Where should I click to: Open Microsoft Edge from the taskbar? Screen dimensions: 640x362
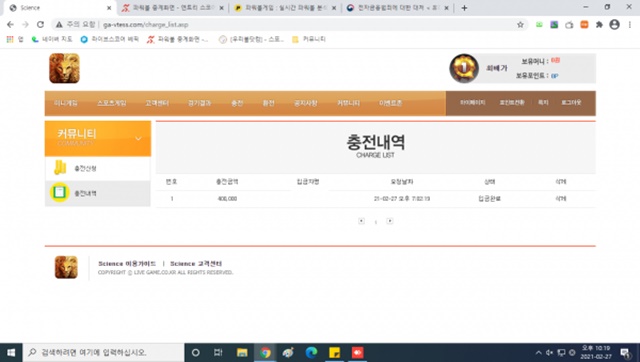pyautogui.click(x=311, y=352)
